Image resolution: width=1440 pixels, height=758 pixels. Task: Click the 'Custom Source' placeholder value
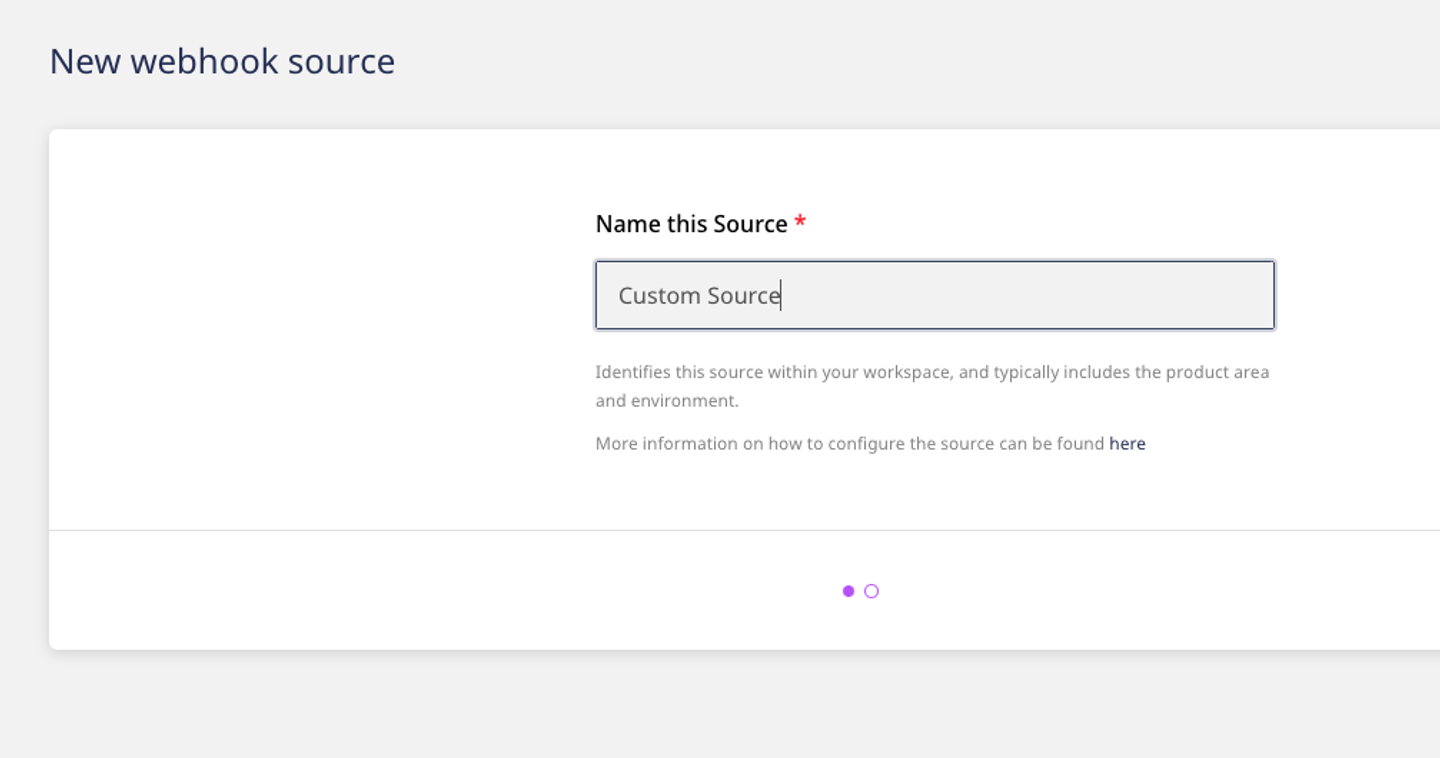point(698,295)
